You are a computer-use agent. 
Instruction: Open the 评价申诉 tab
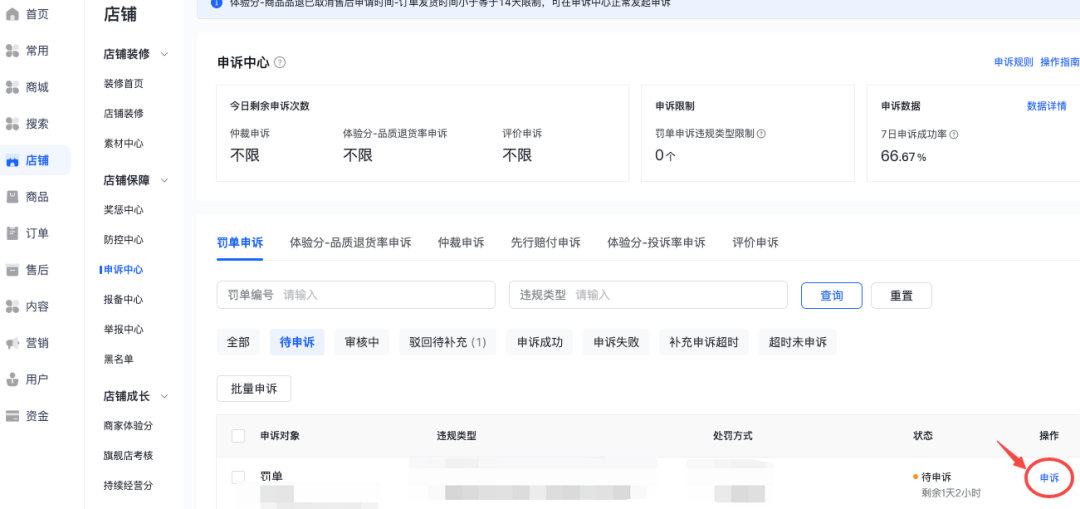point(755,242)
